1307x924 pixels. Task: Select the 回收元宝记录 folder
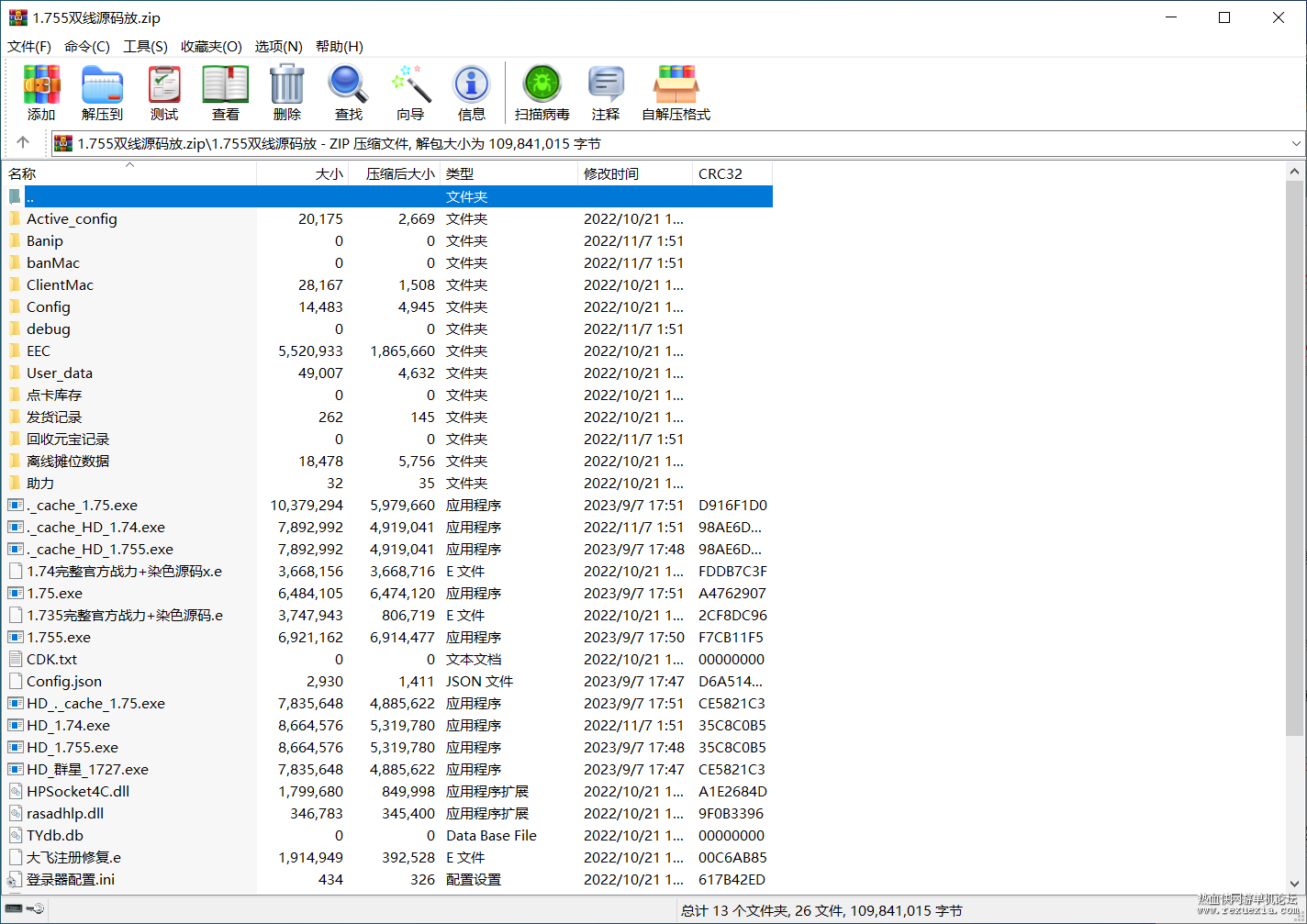click(387, 439)
